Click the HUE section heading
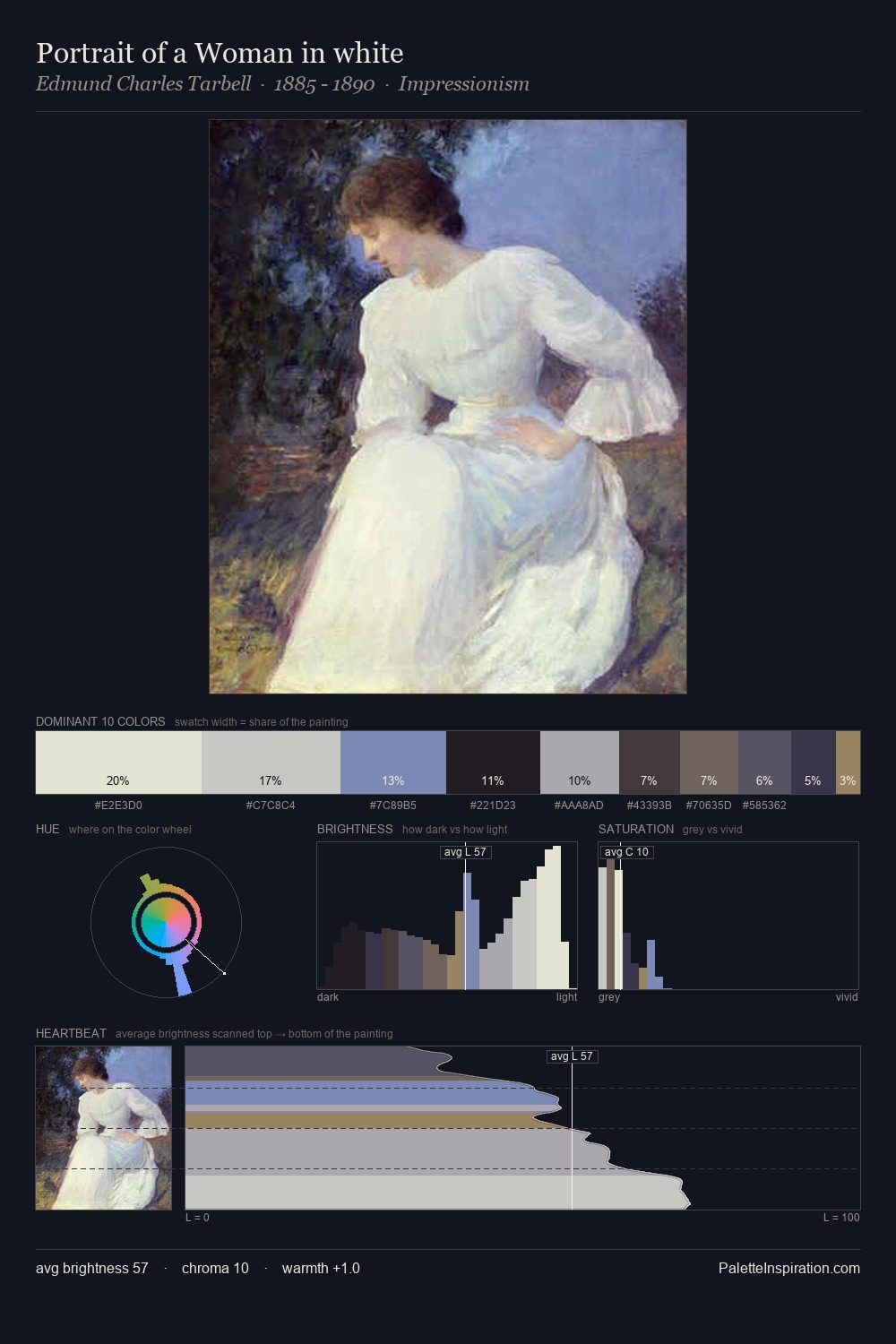The width and height of the screenshot is (896, 1344). pos(47,829)
